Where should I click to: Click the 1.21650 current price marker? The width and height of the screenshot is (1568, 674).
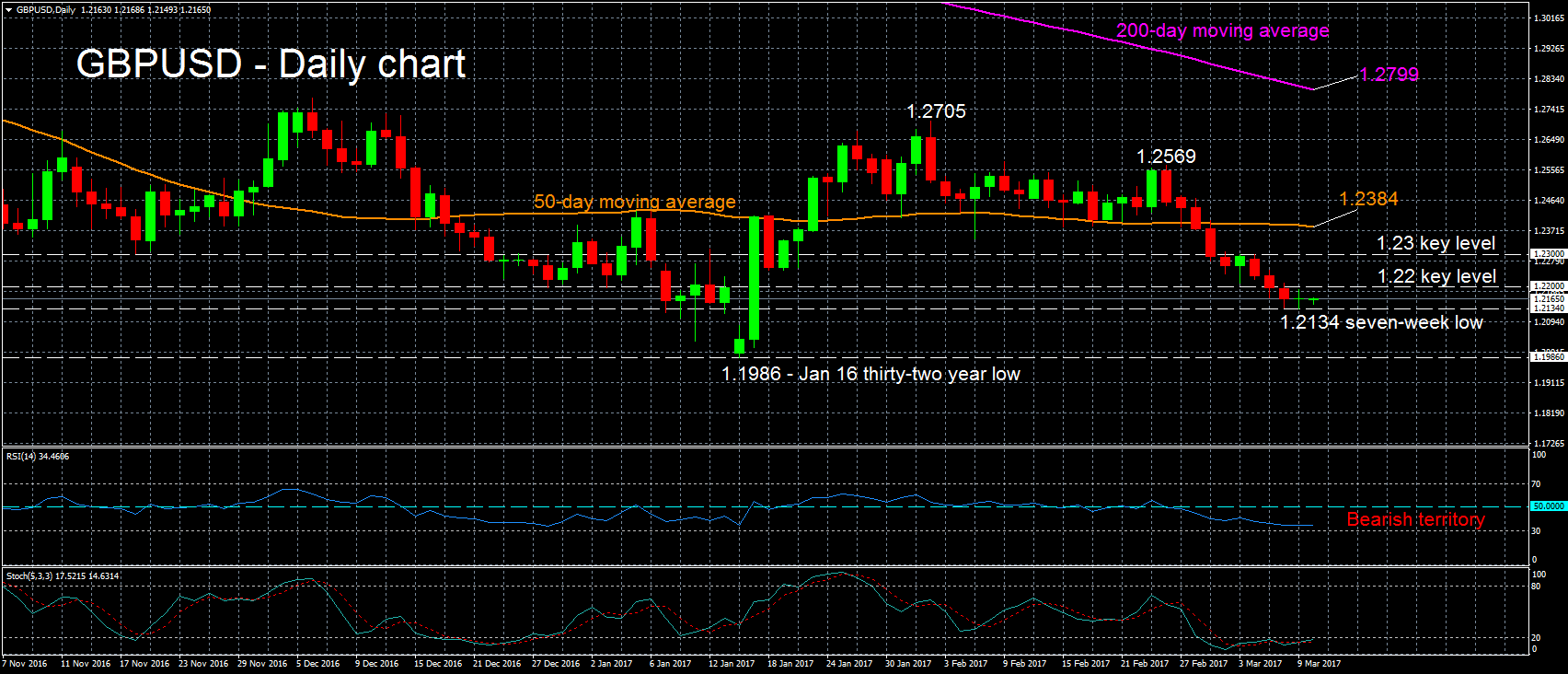pos(1548,298)
